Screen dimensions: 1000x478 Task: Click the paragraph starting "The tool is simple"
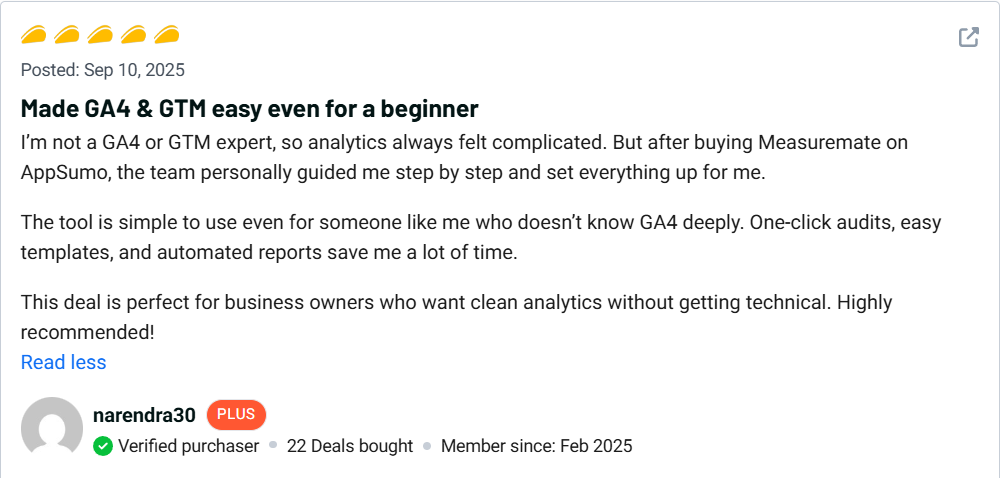(x=480, y=237)
